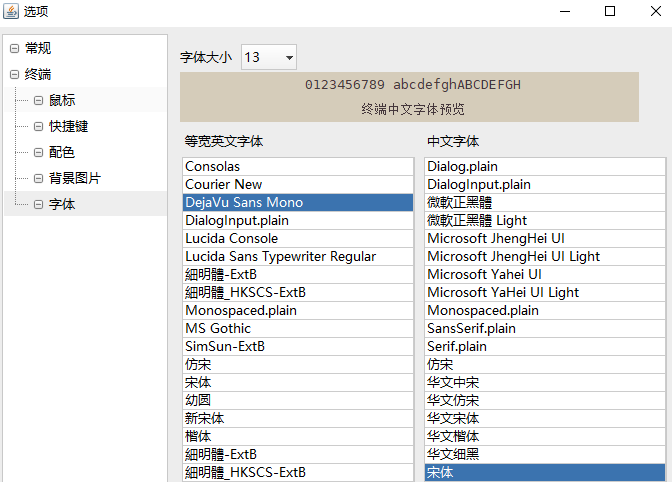
Task: Collapse the 常规 tree node icon
Action: pyautogui.click(x=15, y=48)
